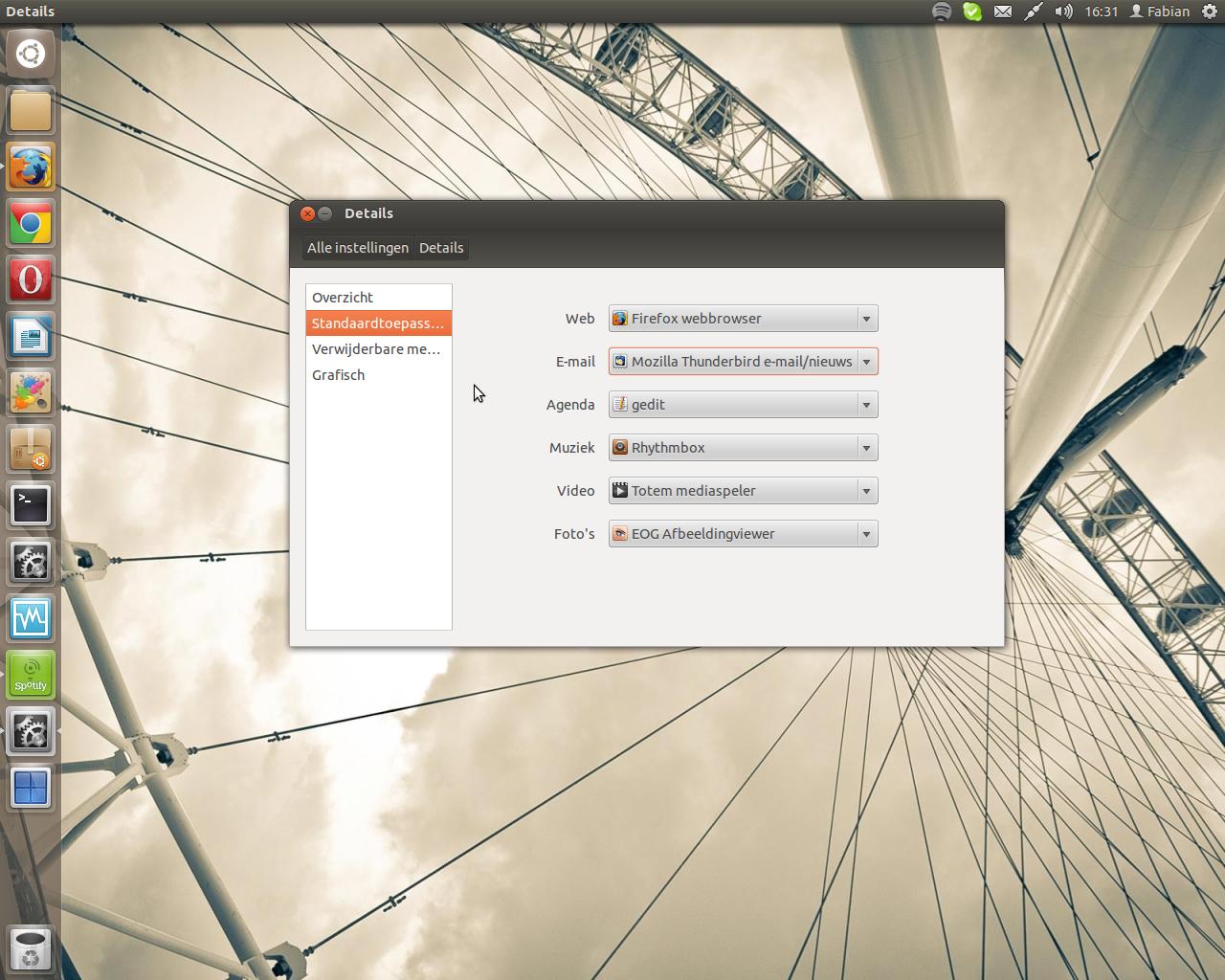Open the E-mail Thunderbird dropdown
1225x980 pixels.
point(744,362)
